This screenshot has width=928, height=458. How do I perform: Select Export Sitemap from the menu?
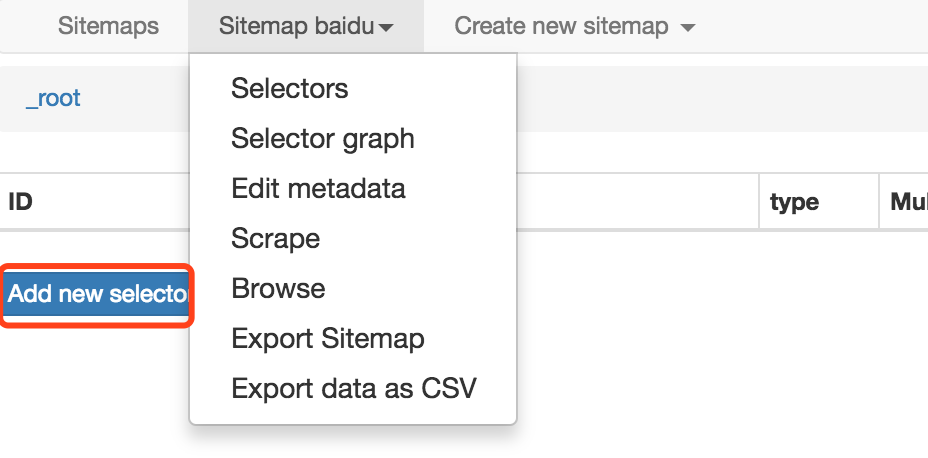[x=327, y=338]
